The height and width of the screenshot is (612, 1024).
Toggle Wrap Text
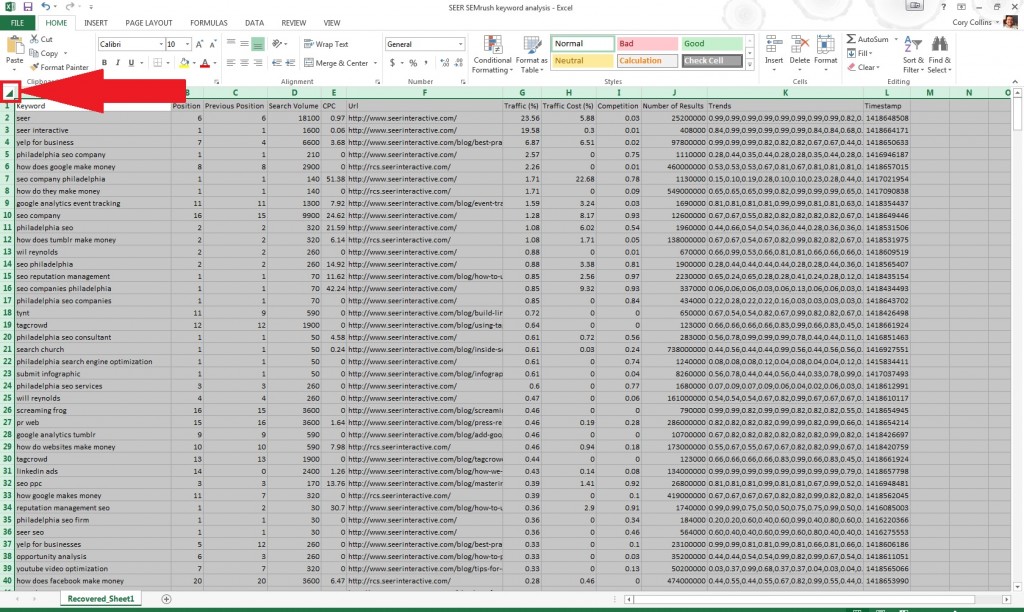[326, 44]
